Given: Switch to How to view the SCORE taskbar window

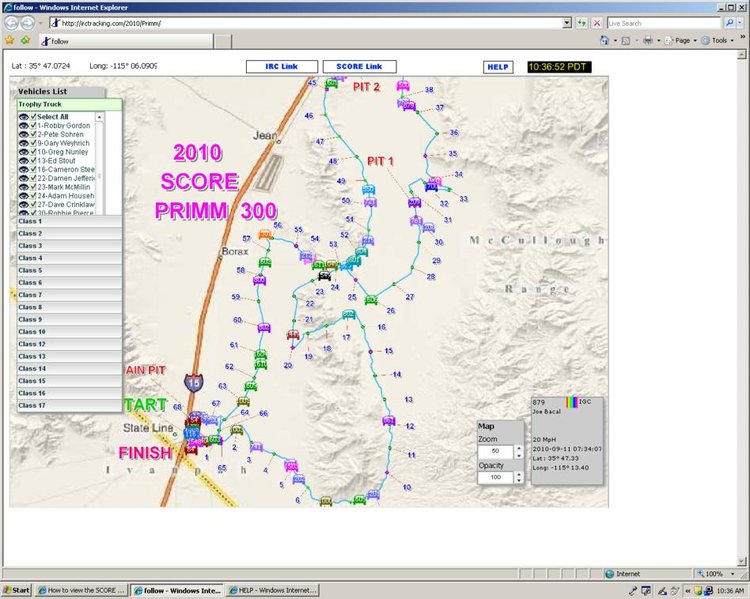Looking at the screenshot, I should [81, 590].
